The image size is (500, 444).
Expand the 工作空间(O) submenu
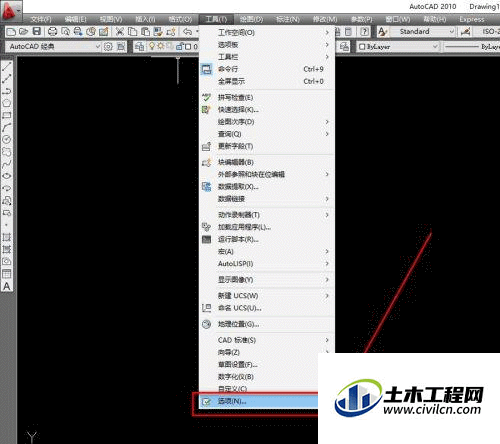coord(267,32)
